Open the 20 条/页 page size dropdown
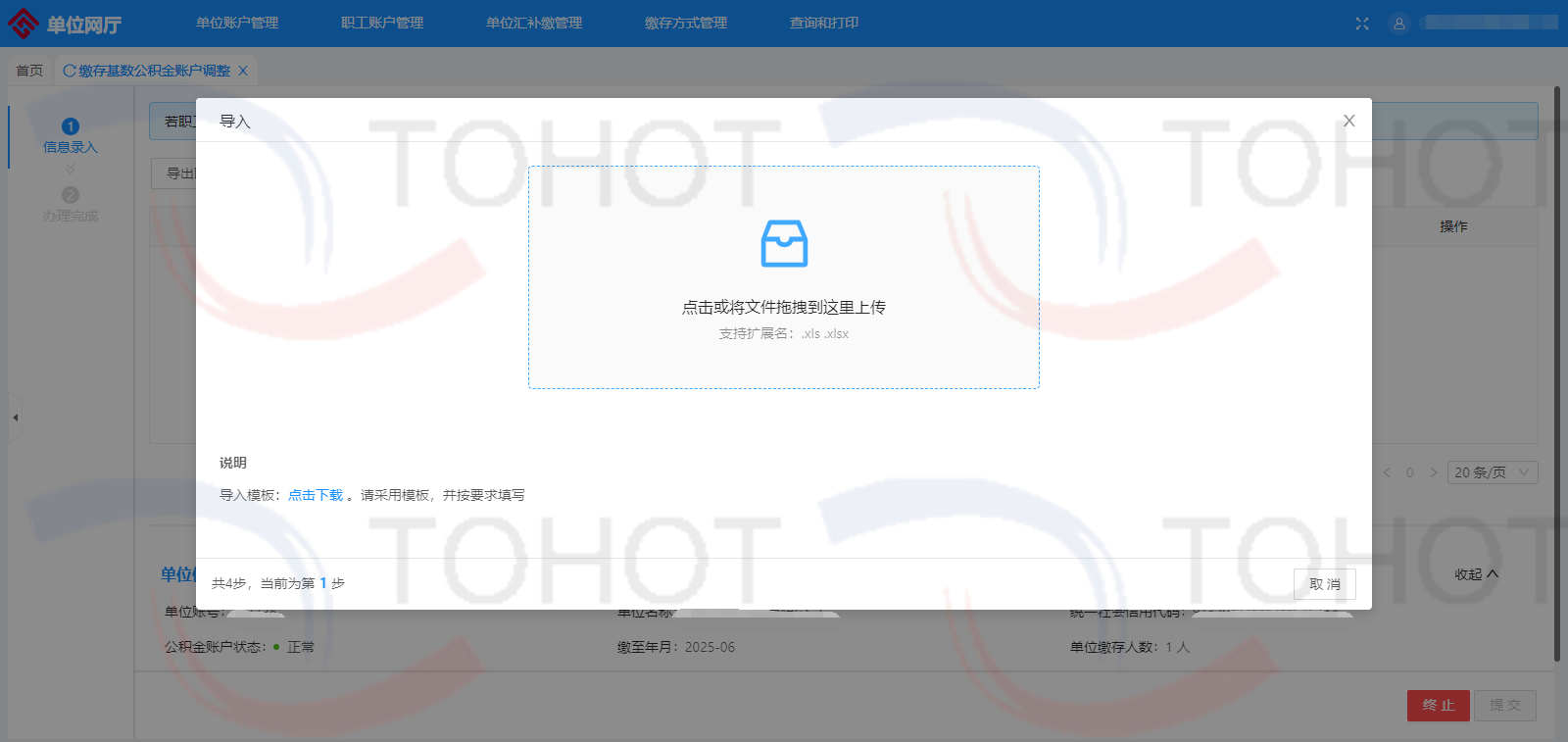Image resolution: width=1568 pixels, height=742 pixels. [x=1494, y=472]
